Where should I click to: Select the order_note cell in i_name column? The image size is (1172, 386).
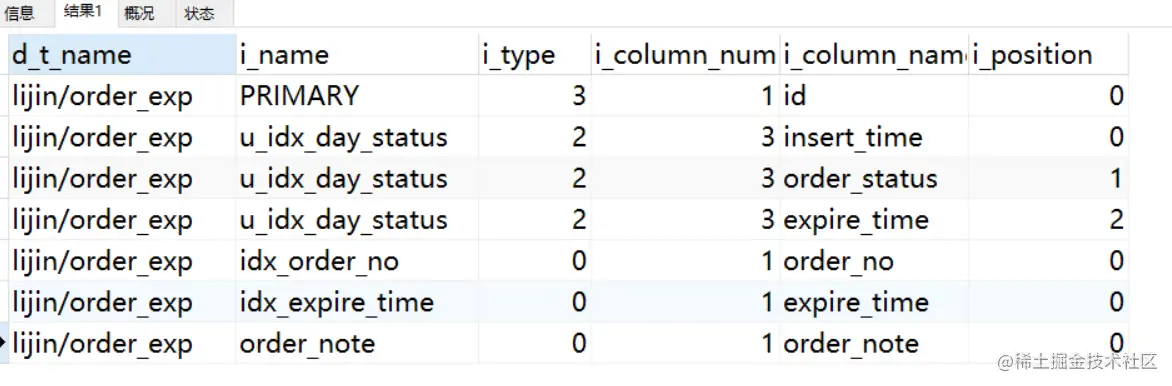(357, 343)
